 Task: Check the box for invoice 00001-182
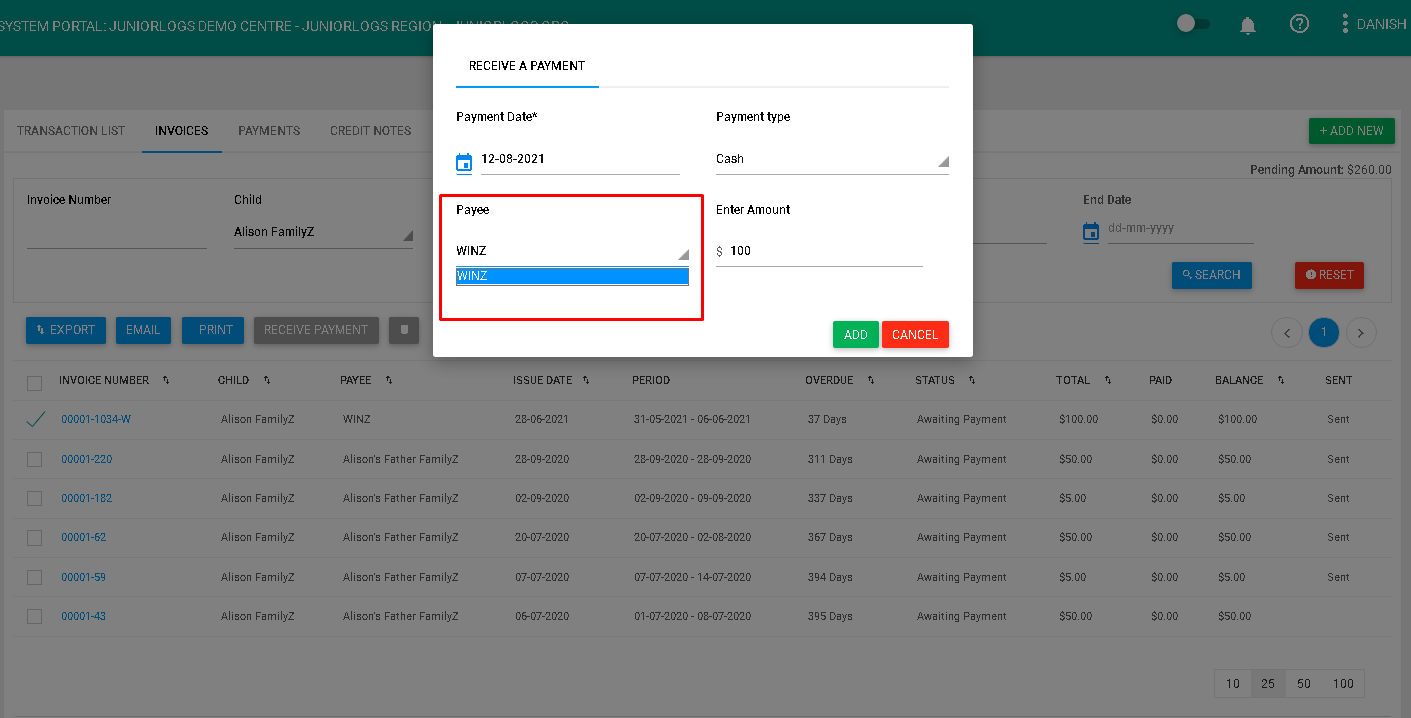coord(35,498)
